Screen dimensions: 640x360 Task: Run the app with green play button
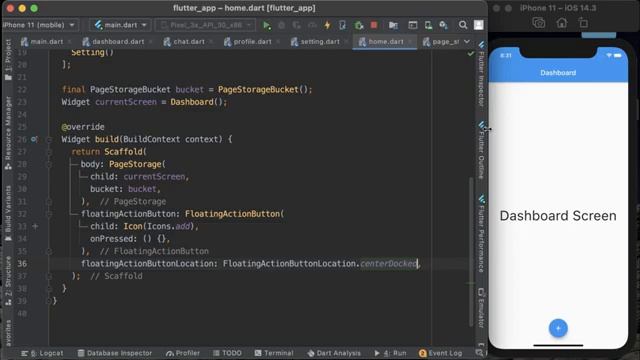pos(267,25)
